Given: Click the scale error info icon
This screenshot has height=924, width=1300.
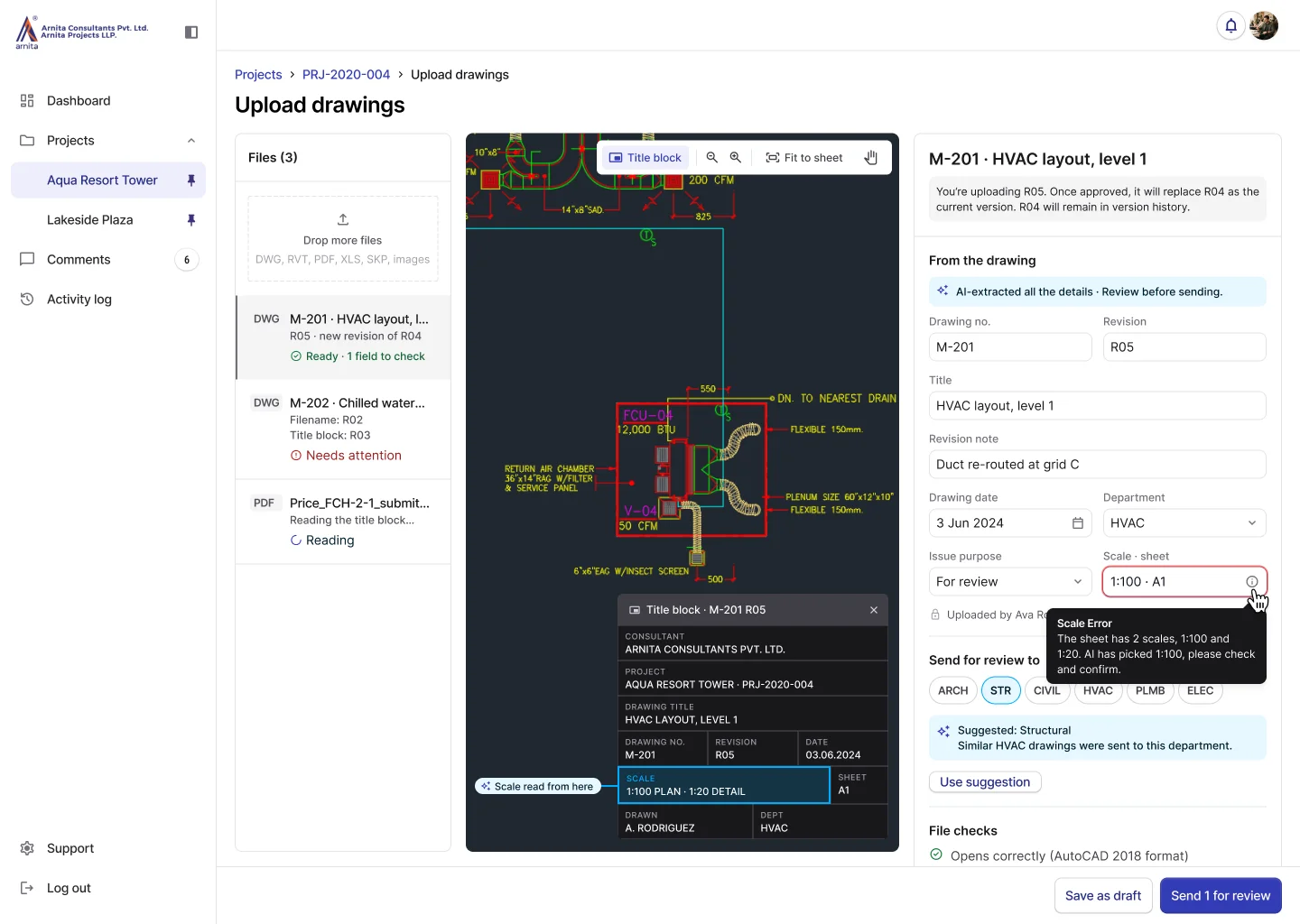Looking at the screenshot, I should [1252, 582].
